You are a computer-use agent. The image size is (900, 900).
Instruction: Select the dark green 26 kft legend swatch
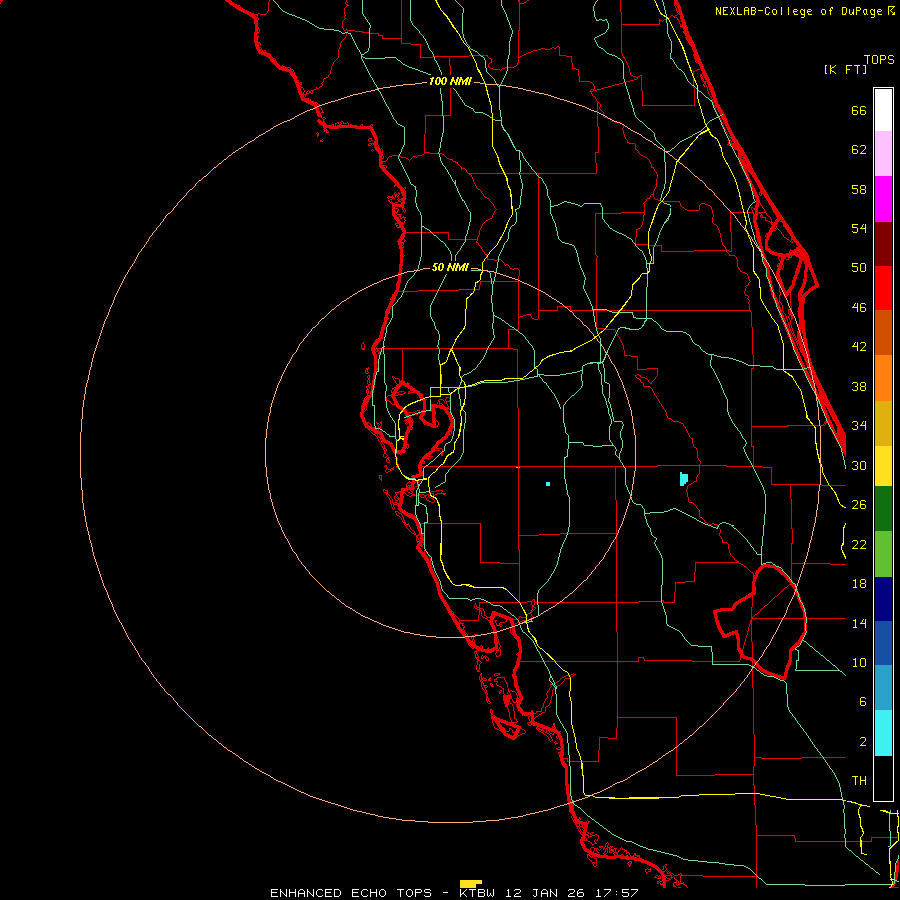[x=883, y=509]
